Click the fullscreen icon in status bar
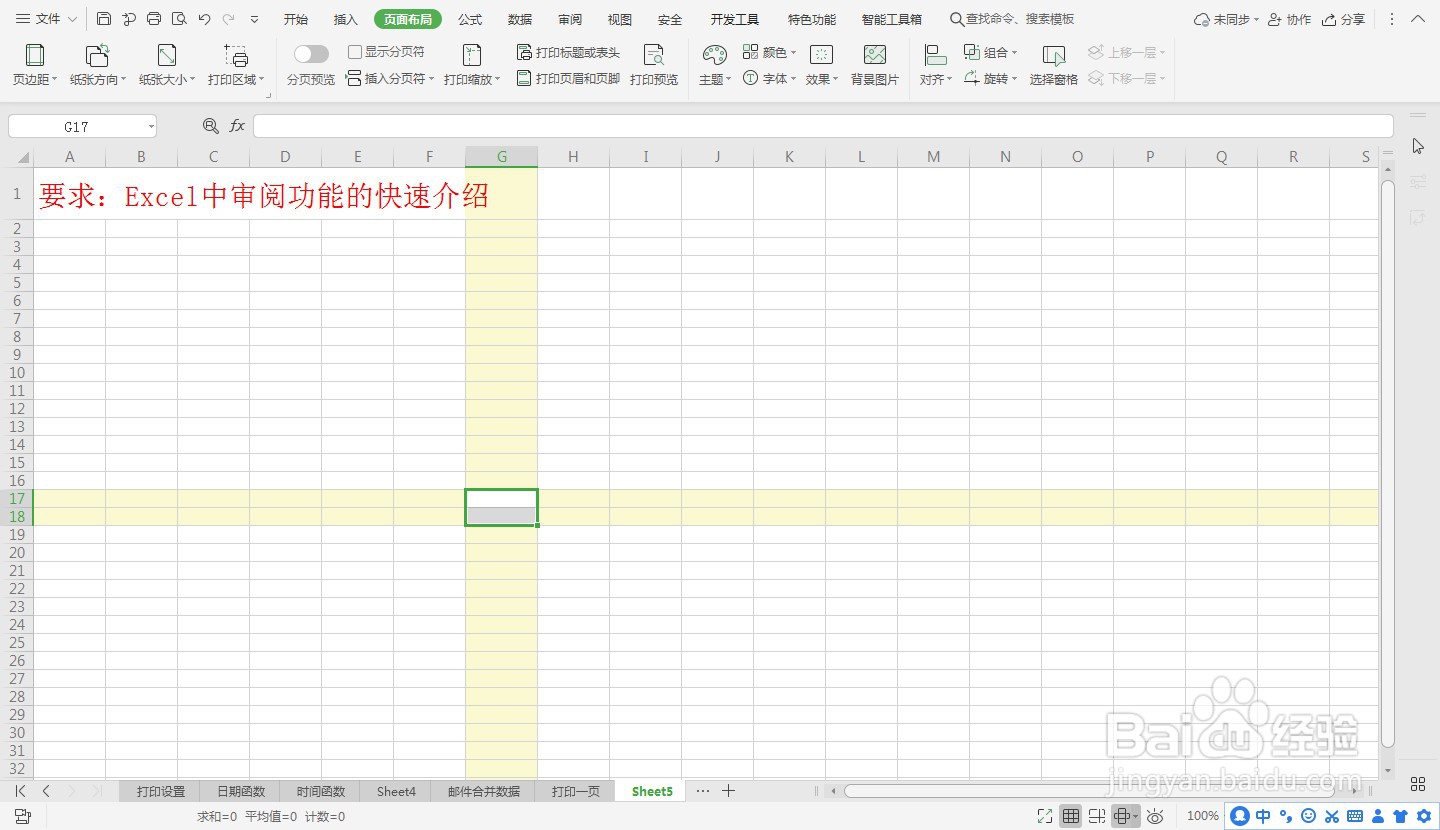This screenshot has width=1440, height=830. (x=1045, y=816)
